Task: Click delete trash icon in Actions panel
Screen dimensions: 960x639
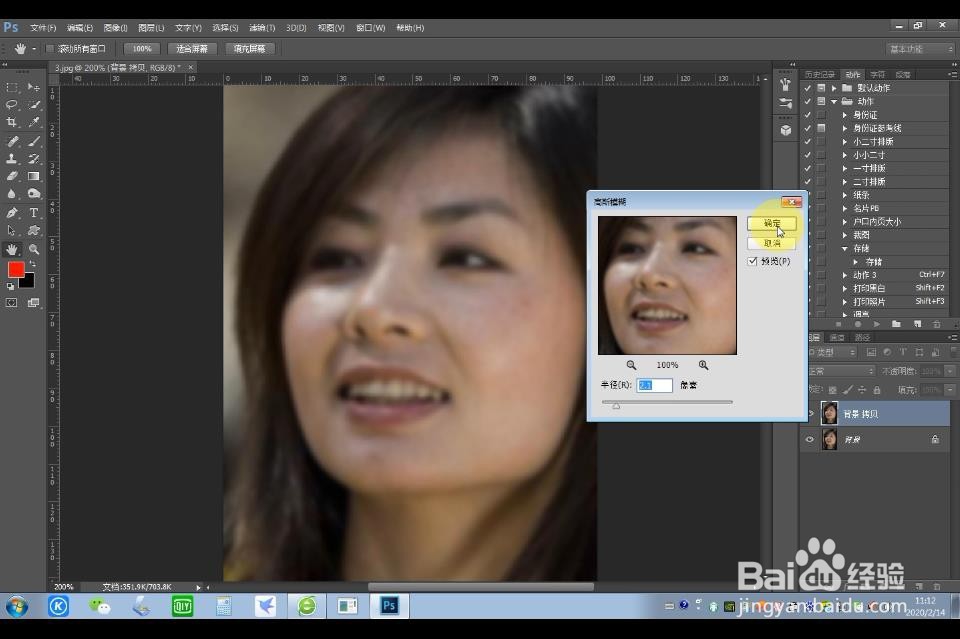Action: pos(936,324)
